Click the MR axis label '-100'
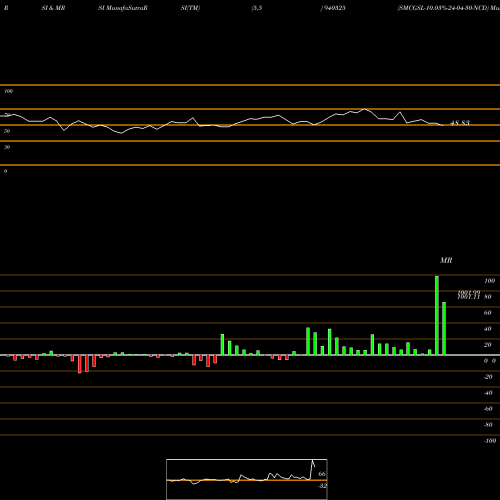500x500 pixels. point(489,441)
